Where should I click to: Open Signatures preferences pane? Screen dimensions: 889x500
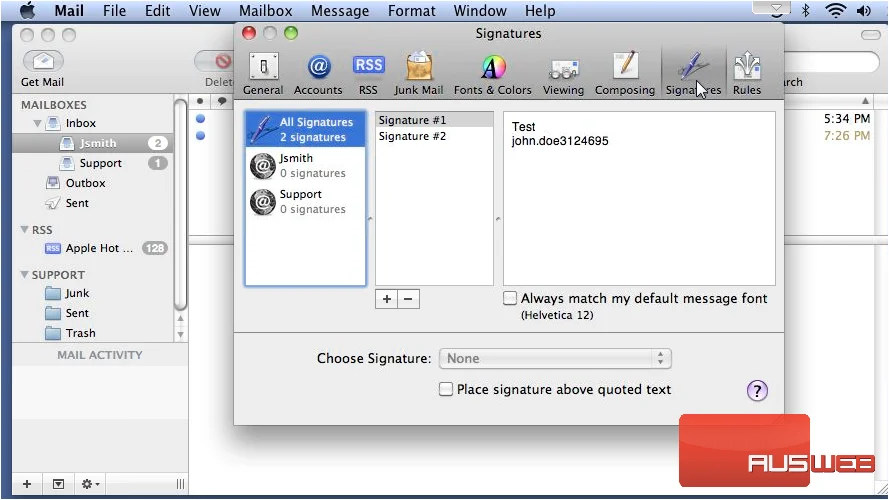pos(693,74)
